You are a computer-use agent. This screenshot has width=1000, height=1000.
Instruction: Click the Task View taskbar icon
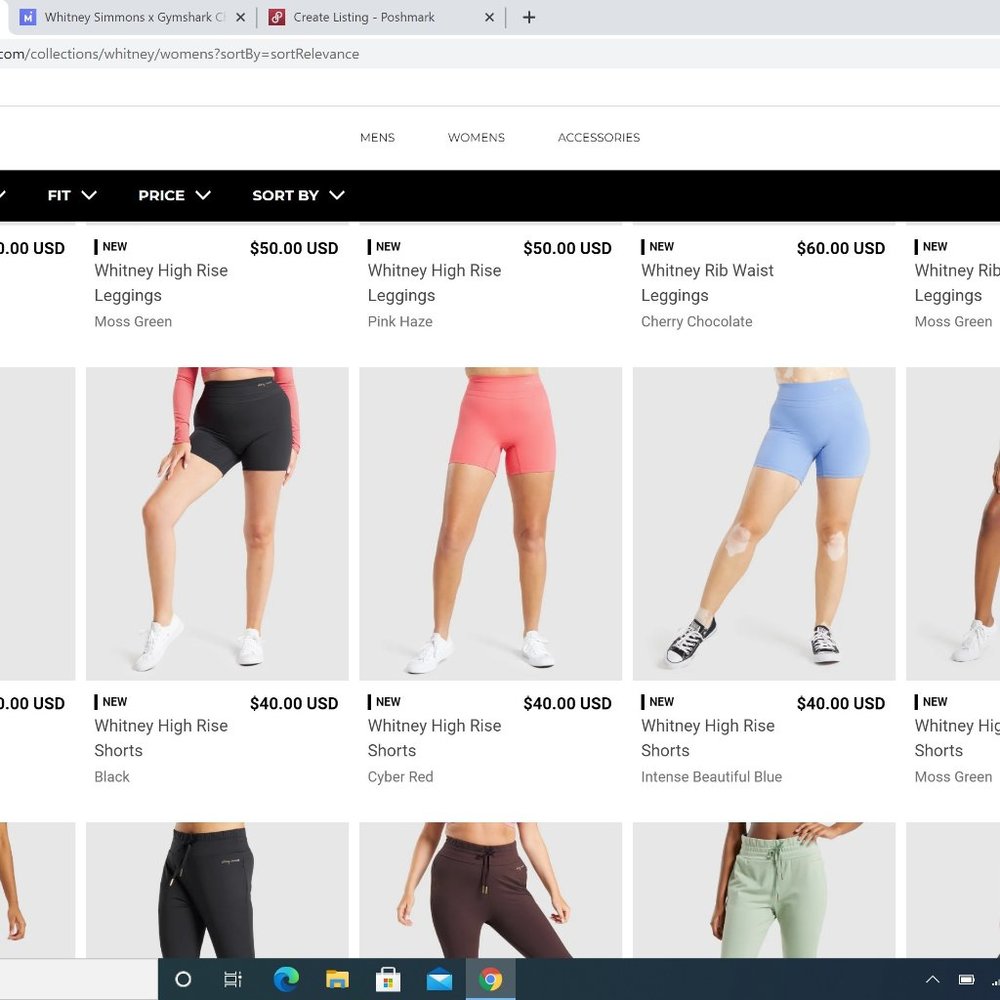click(x=233, y=979)
